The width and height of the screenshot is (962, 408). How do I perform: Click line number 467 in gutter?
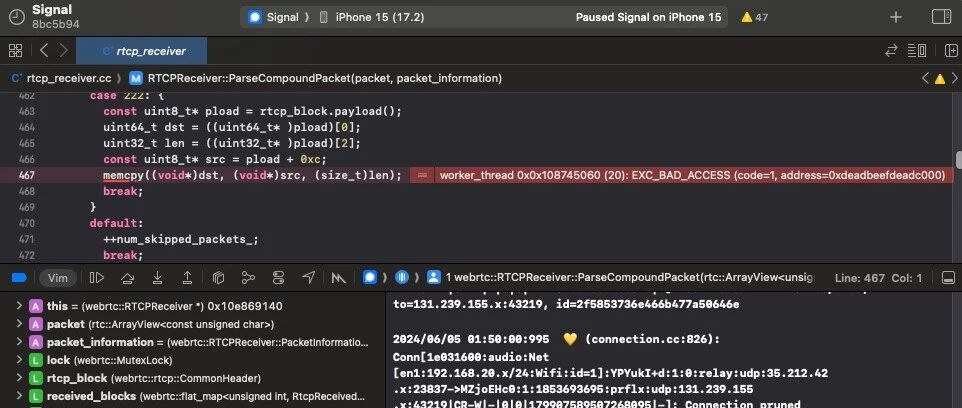(26, 175)
